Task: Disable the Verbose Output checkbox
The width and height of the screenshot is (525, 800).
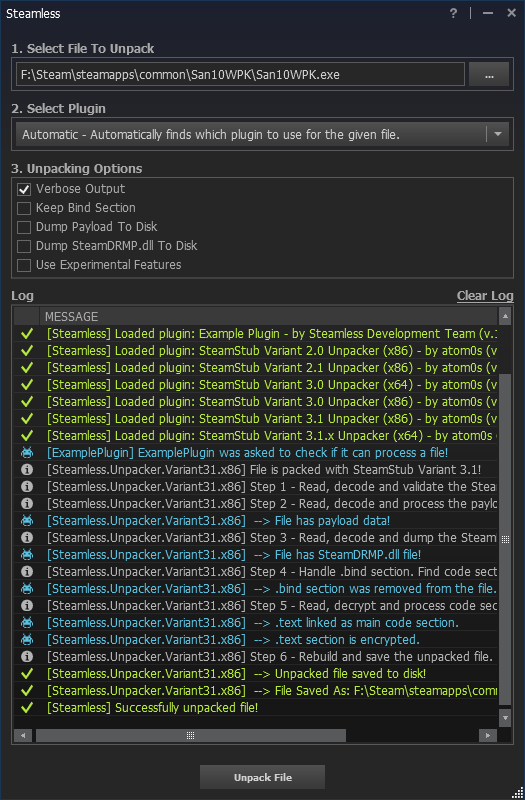Action: click(x=24, y=189)
